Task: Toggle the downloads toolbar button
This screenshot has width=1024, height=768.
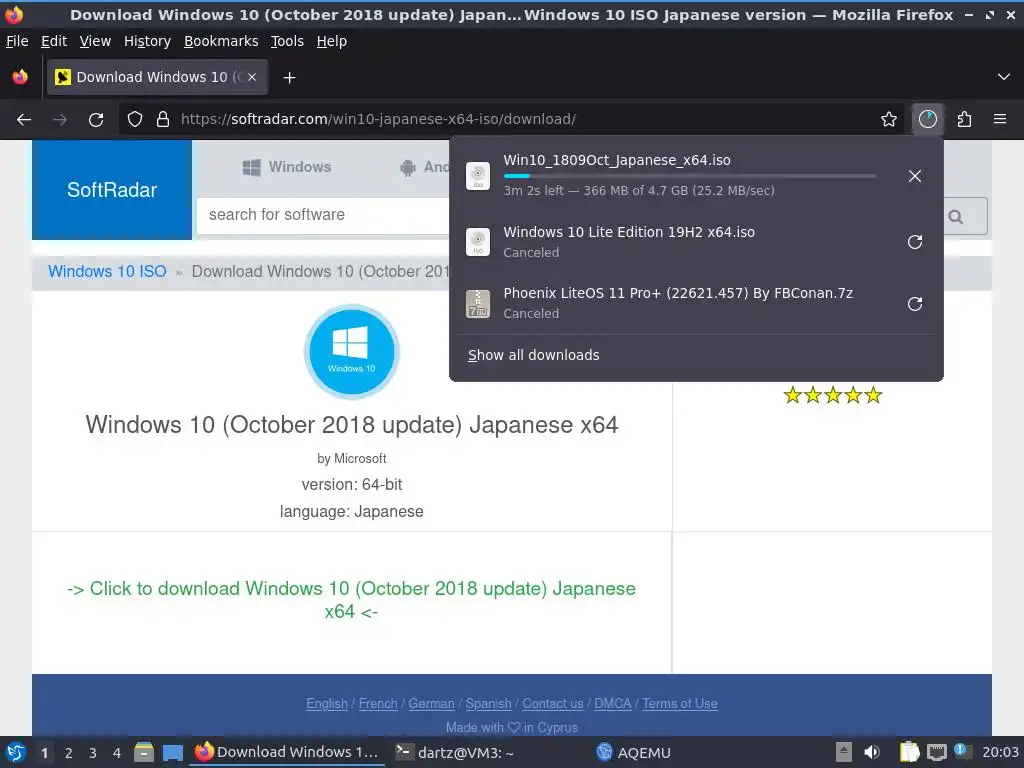Action: coord(927,120)
